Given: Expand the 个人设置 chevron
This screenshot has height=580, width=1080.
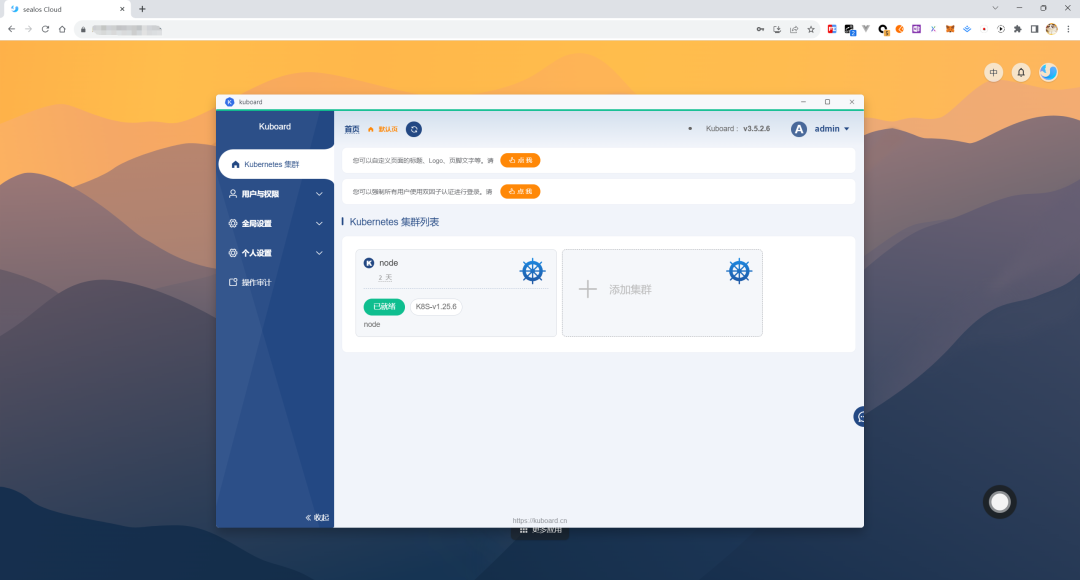Looking at the screenshot, I should point(319,253).
